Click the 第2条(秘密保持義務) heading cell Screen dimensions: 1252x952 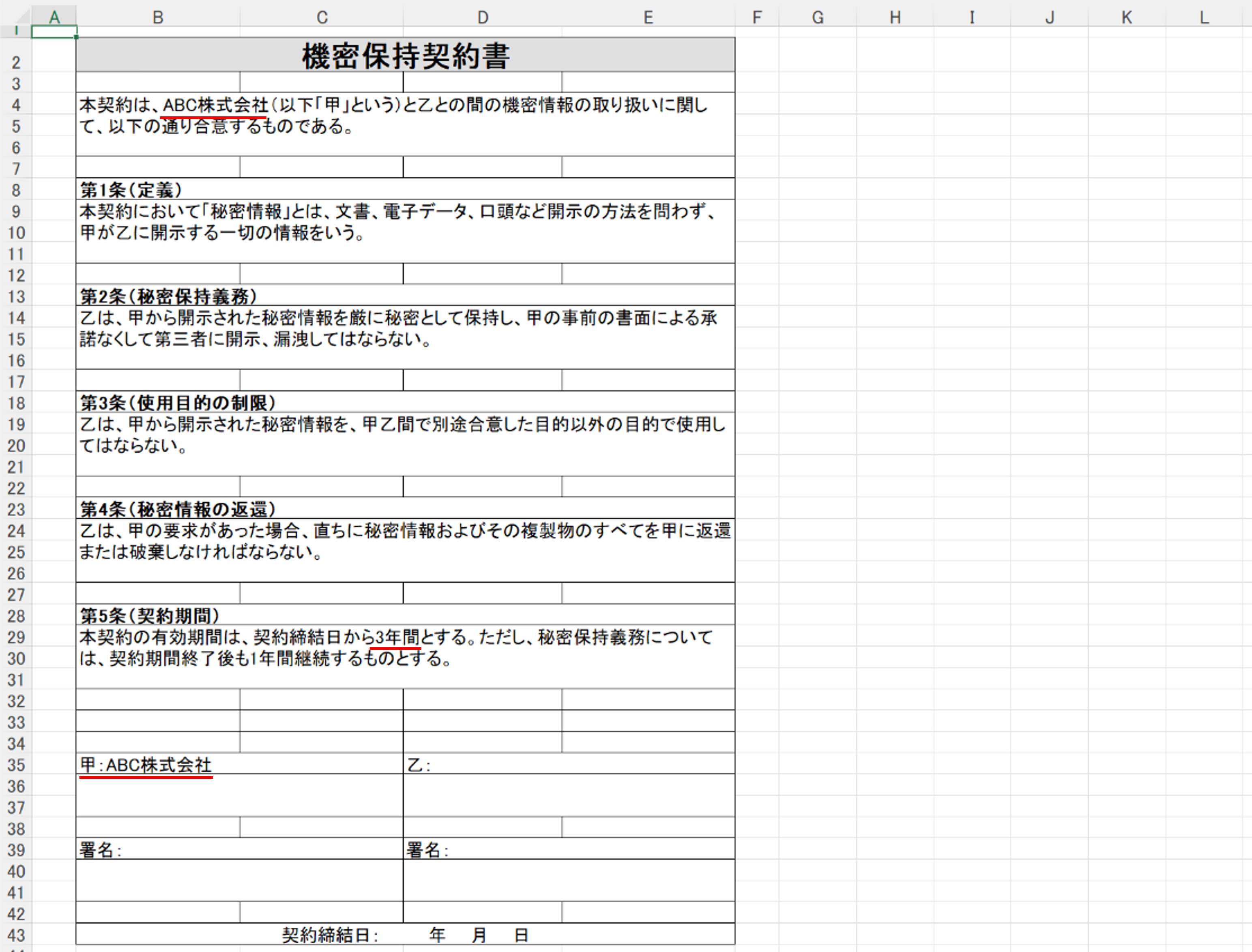[169, 296]
